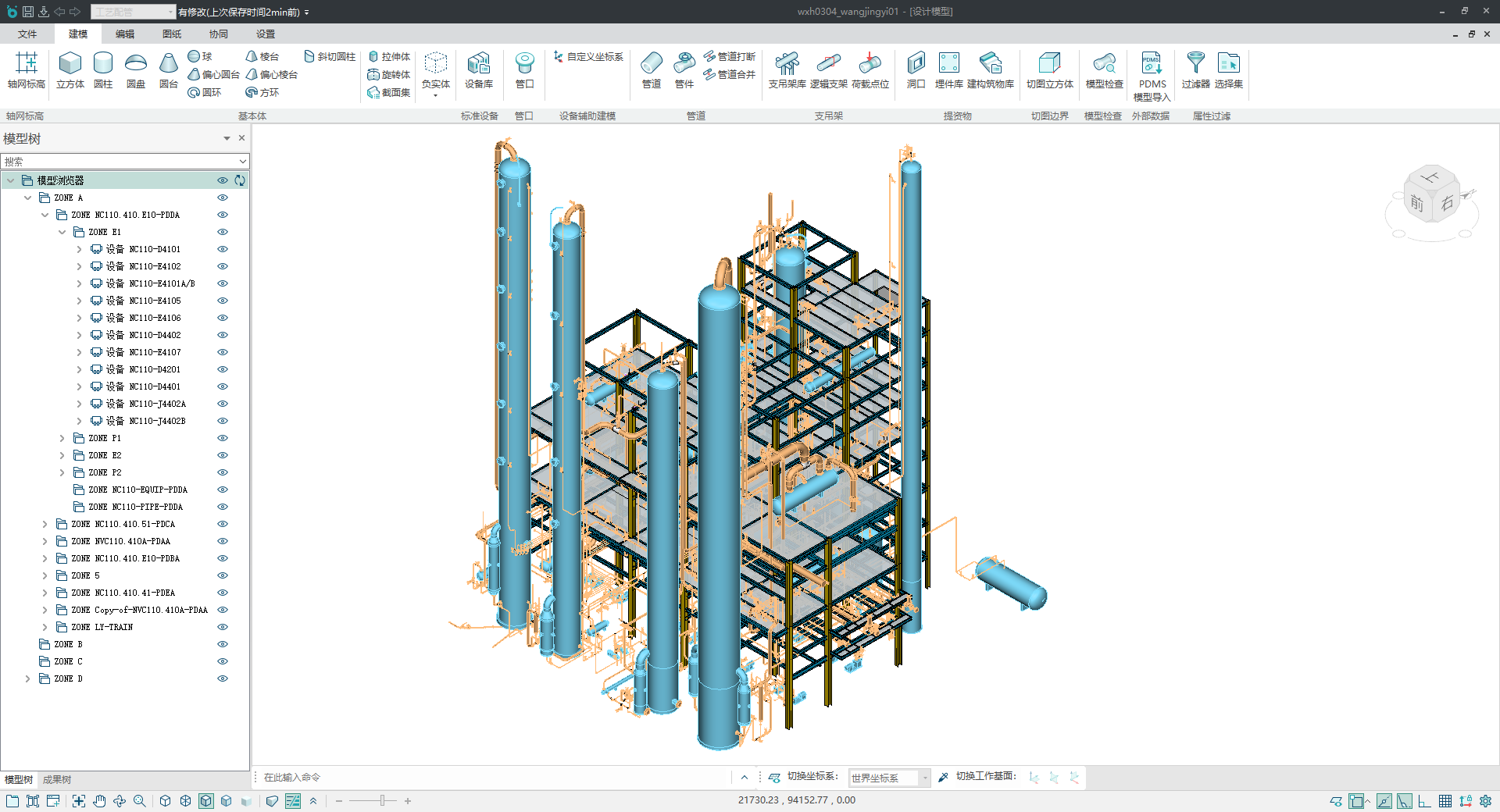Select the 管道 pipe tool
Viewport: 1500px width, 812px height.
coord(651,69)
